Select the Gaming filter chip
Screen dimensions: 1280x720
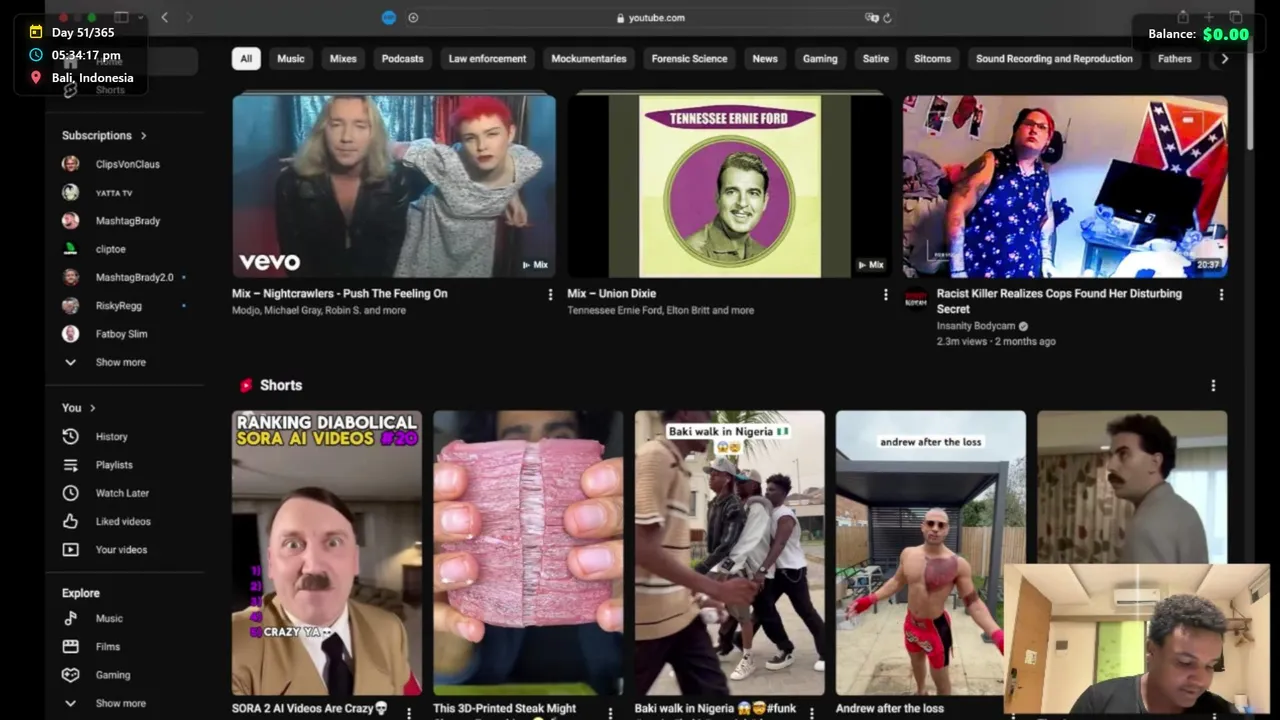pos(820,59)
